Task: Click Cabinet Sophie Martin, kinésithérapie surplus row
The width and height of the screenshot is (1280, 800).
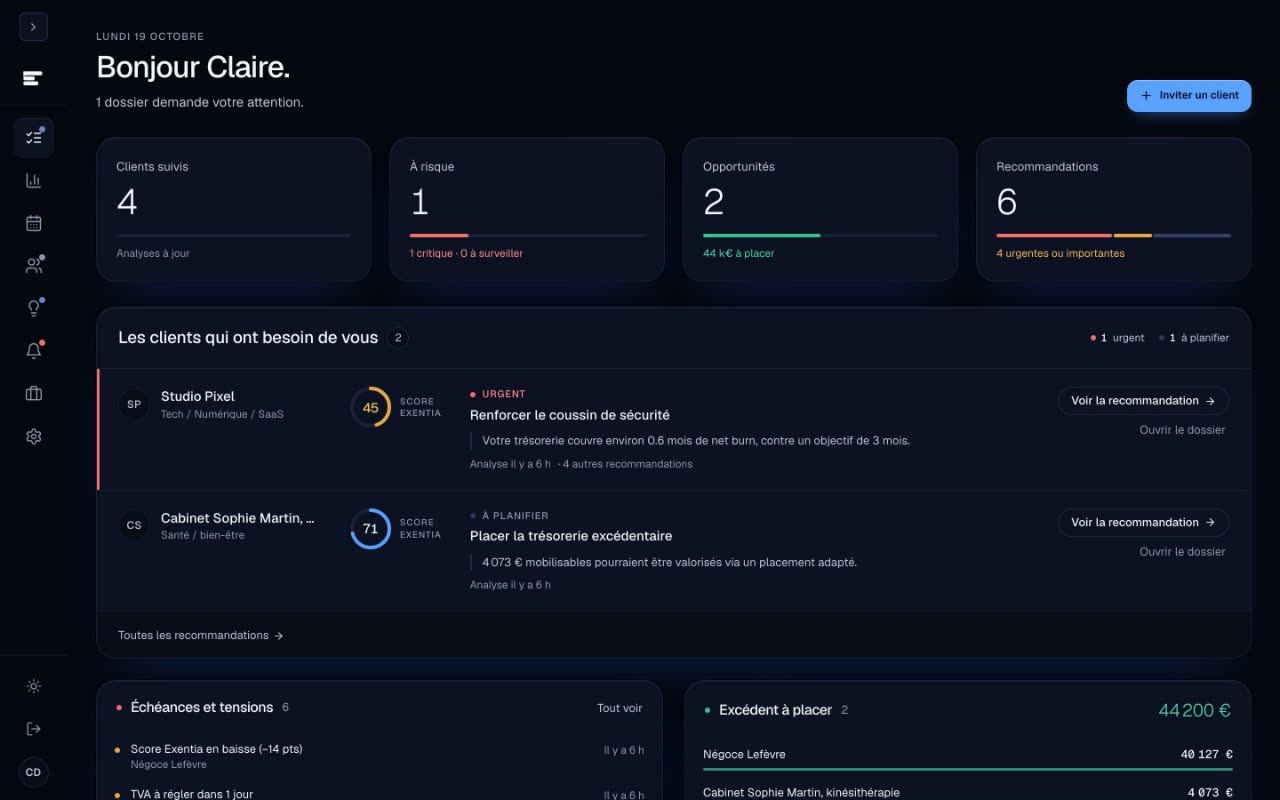Action: click(x=968, y=792)
